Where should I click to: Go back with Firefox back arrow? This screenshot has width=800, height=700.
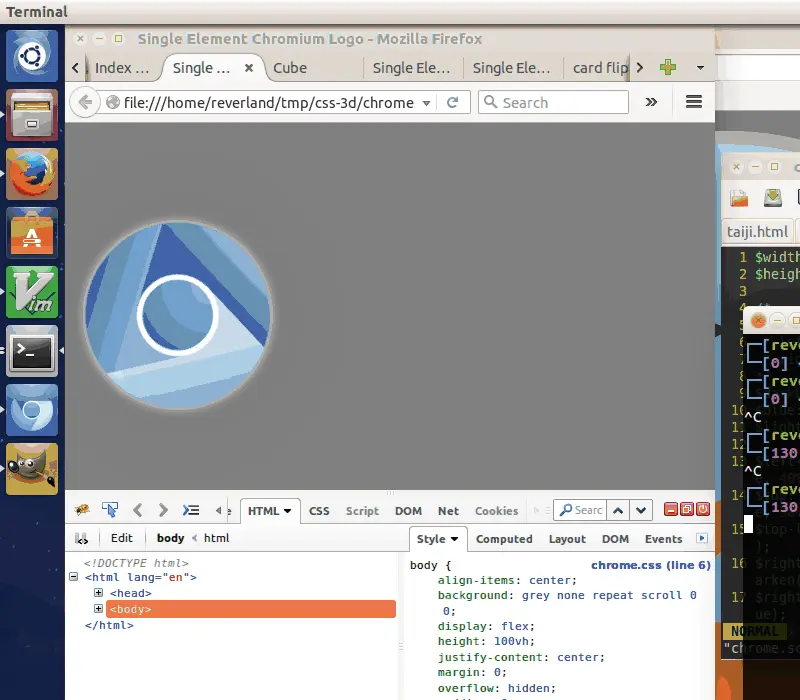coord(85,102)
